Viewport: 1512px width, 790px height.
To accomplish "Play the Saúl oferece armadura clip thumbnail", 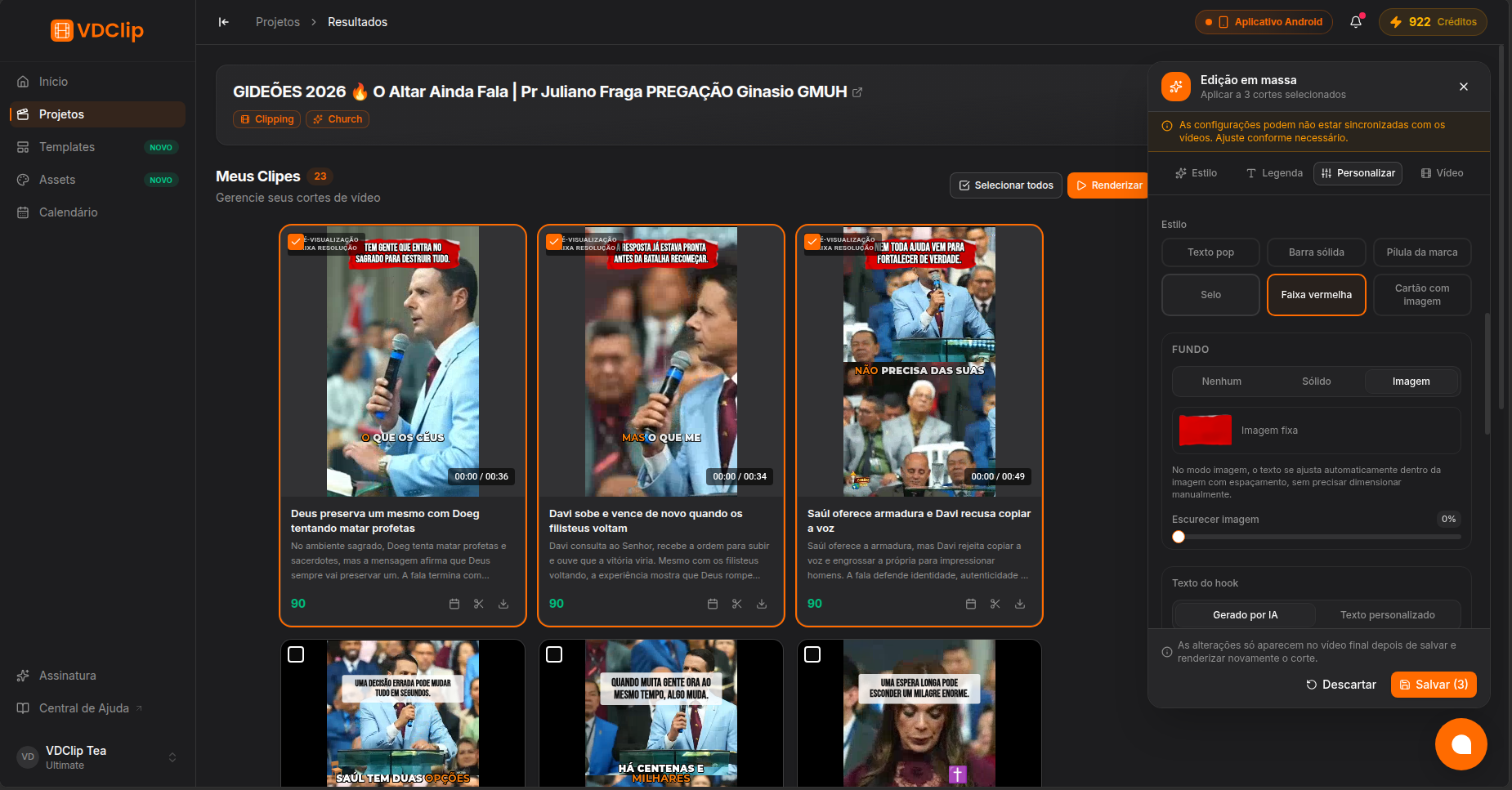I will 919,361.
